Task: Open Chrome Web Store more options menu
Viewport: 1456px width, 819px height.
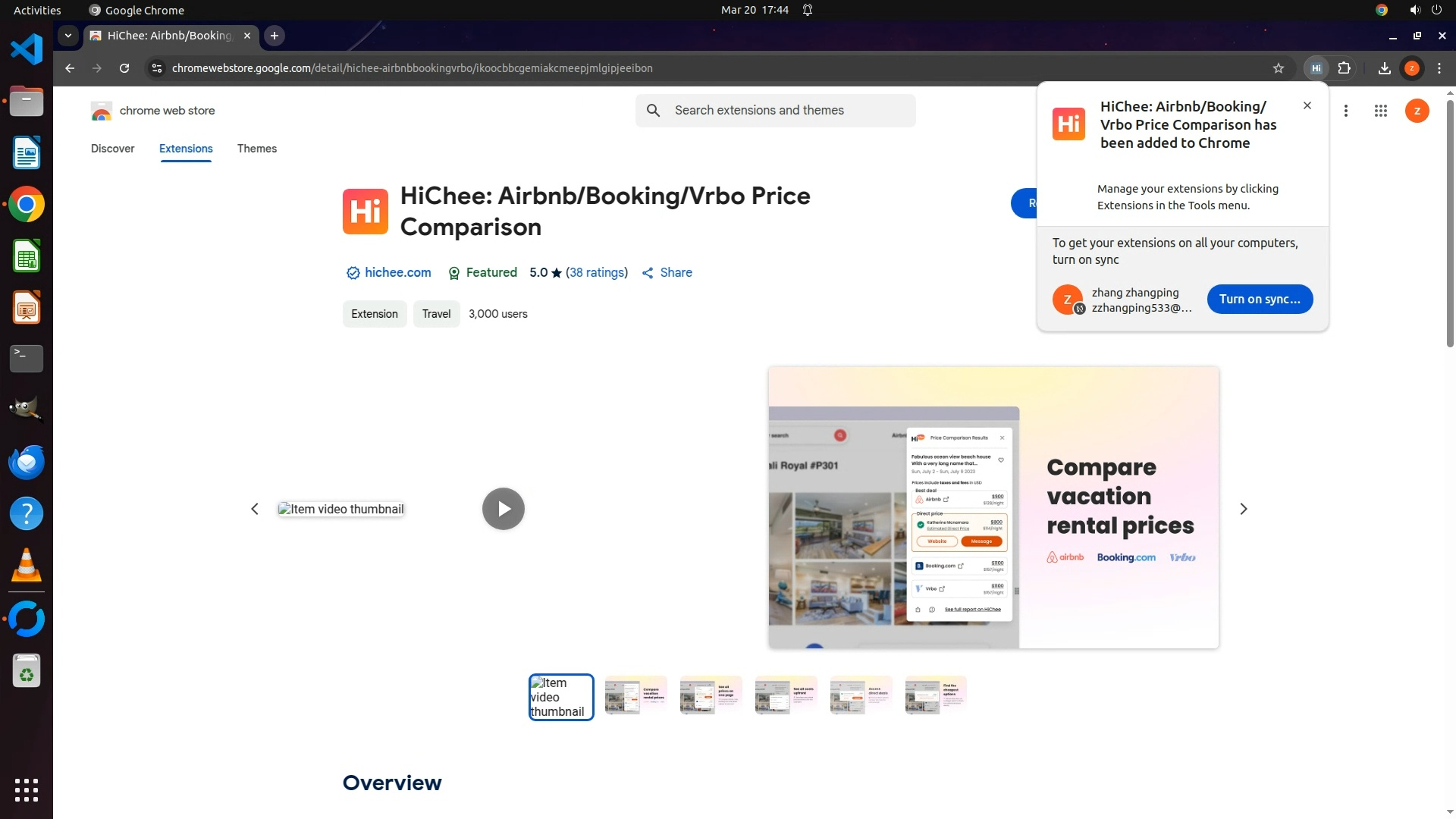Action: 1346,111
